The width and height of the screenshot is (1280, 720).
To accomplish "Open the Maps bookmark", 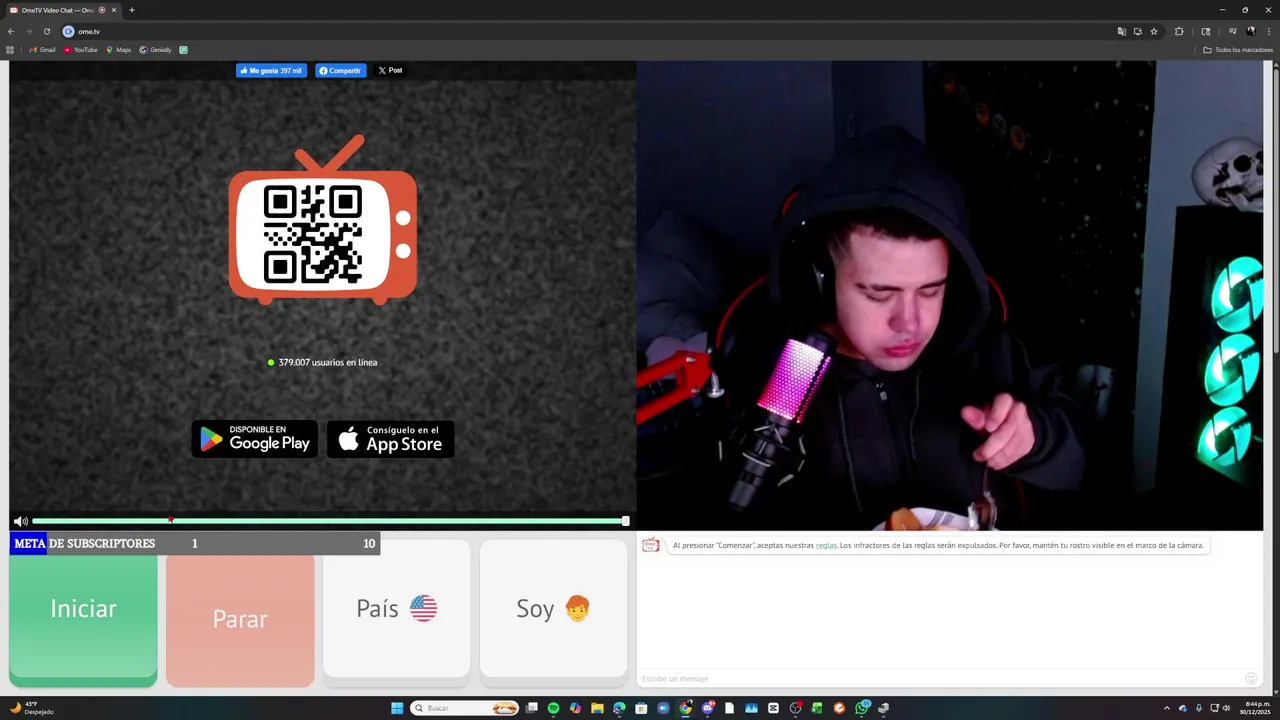I will (118, 50).
